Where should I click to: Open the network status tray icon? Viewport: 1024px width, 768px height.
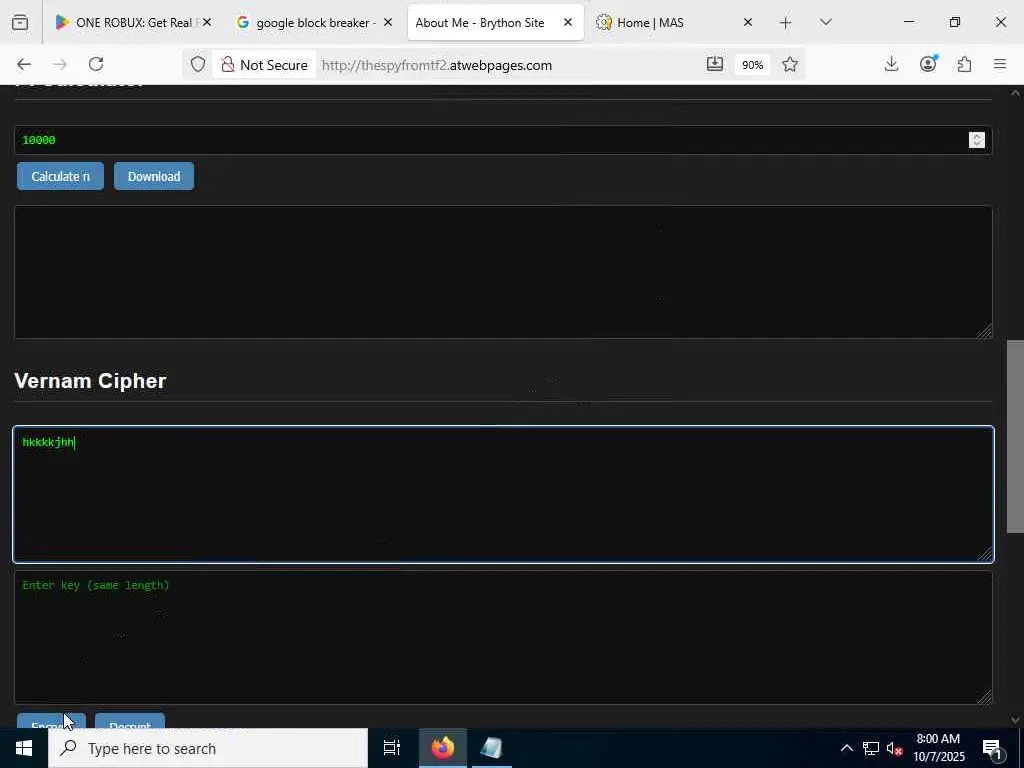871,748
